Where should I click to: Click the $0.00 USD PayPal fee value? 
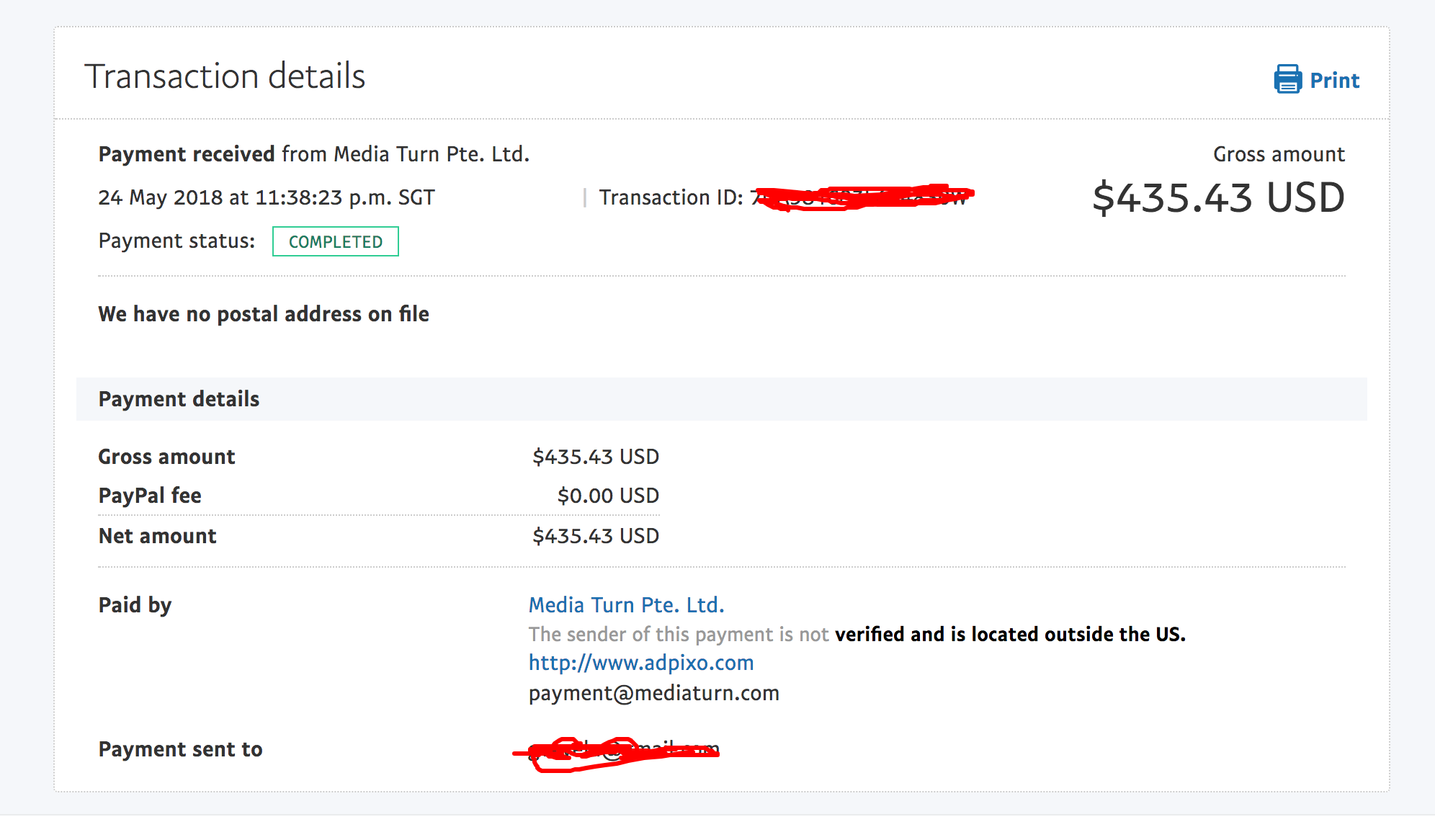608,496
